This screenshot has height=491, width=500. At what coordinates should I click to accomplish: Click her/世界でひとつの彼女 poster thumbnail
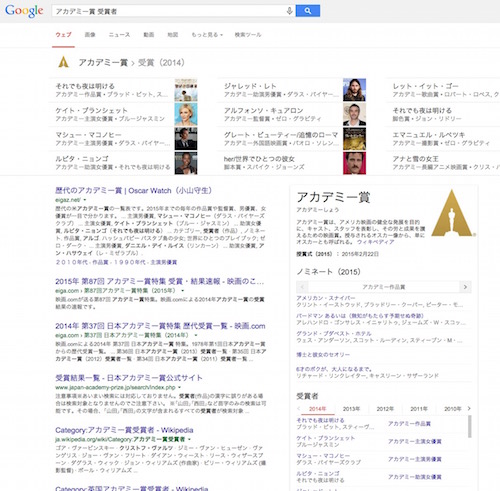pos(354,163)
